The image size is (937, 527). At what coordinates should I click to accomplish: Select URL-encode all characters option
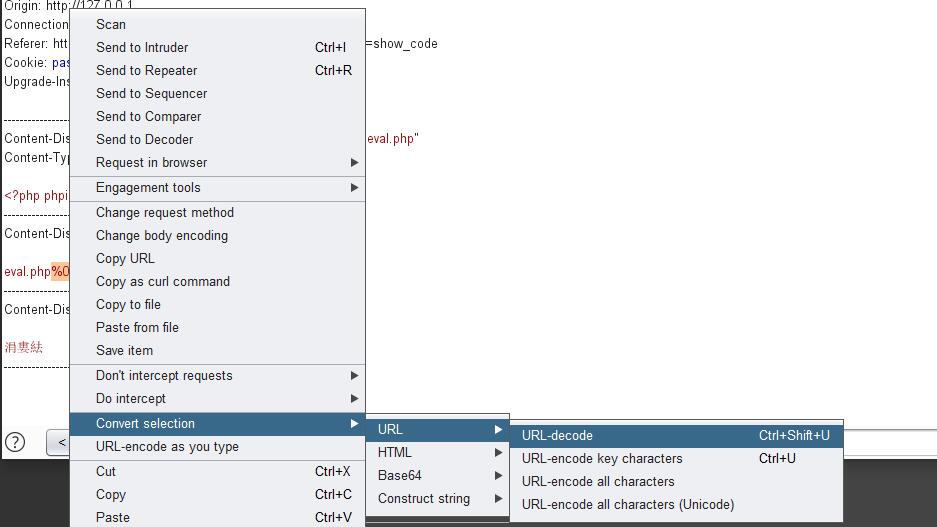(x=598, y=481)
